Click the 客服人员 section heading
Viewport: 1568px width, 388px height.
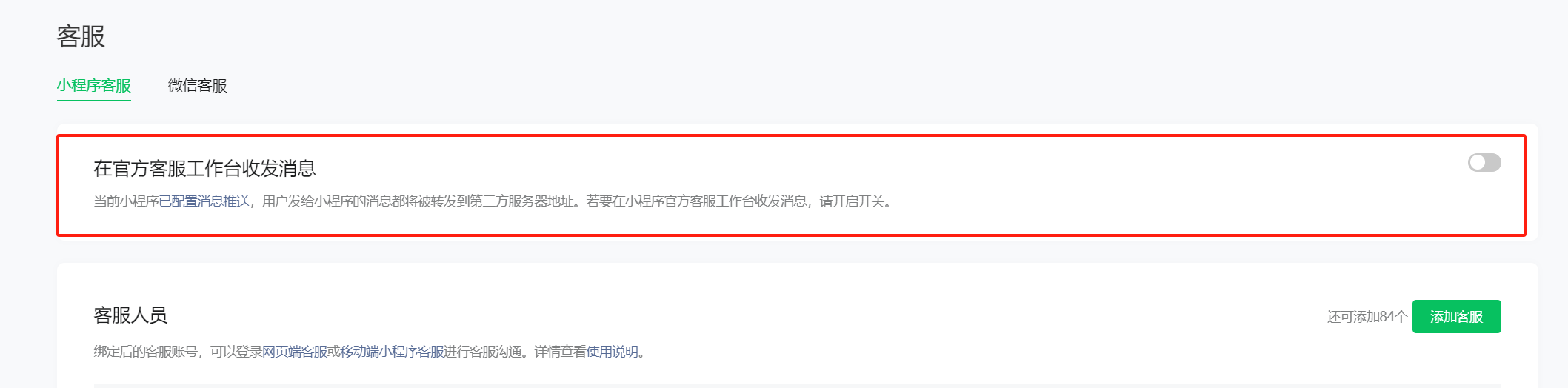click(130, 315)
